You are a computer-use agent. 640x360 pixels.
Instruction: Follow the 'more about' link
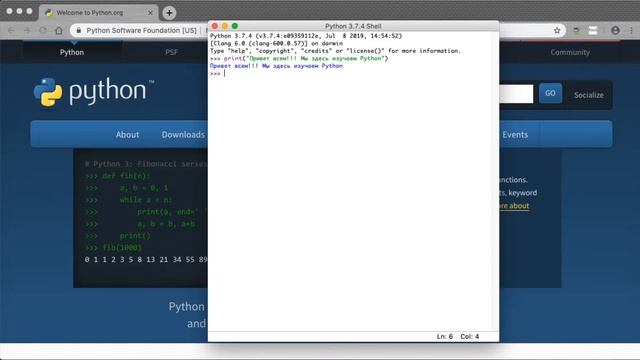[513, 206]
